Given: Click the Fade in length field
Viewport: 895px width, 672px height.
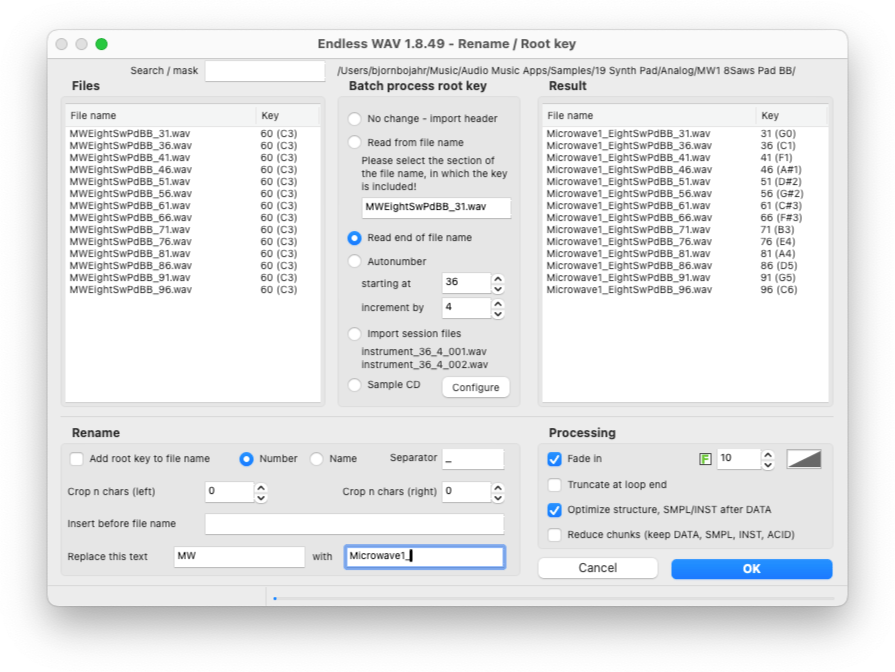Looking at the screenshot, I should point(739,459).
